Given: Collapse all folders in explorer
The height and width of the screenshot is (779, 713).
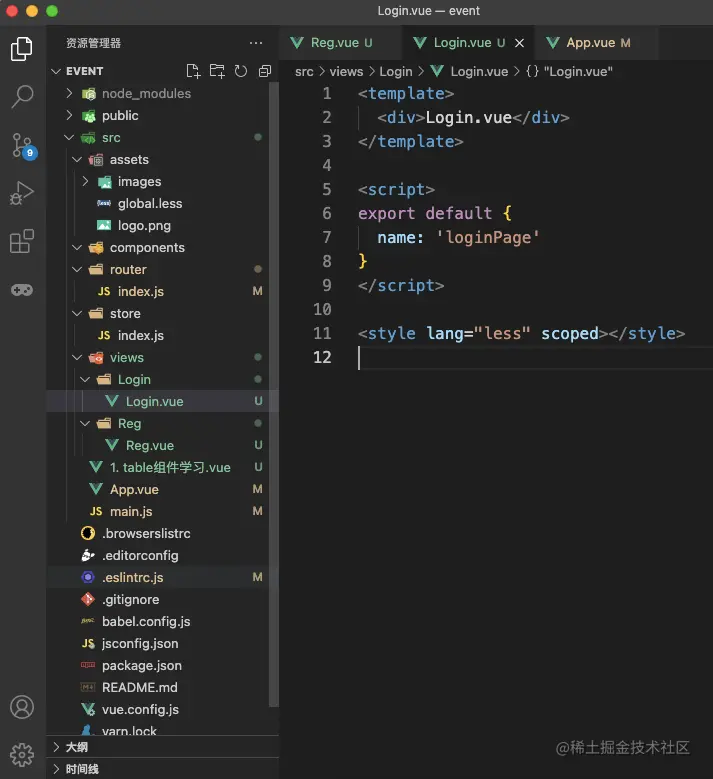Looking at the screenshot, I should coord(265,71).
